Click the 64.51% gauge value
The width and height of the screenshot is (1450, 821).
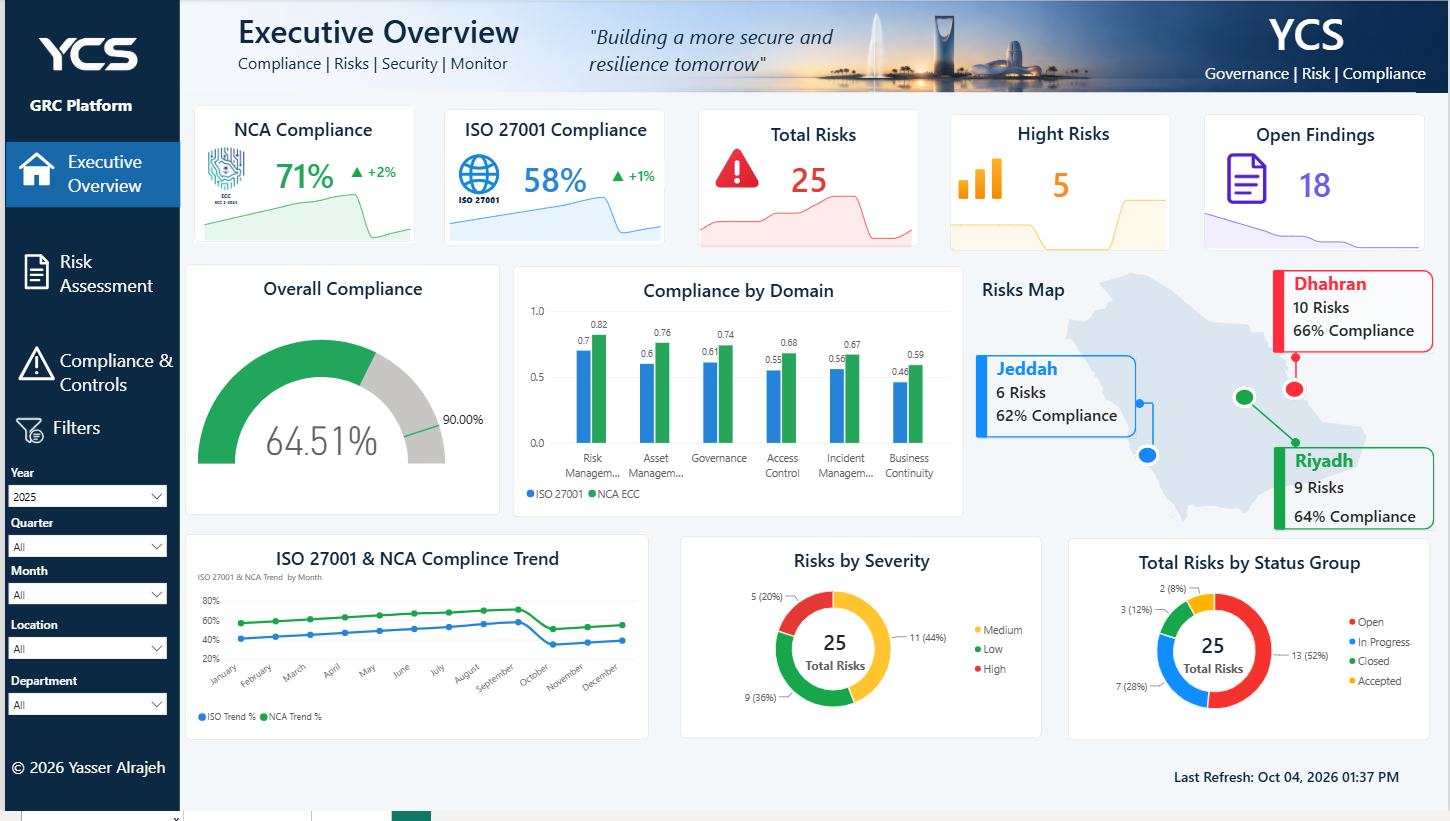pyautogui.click(x=322, y=441)
